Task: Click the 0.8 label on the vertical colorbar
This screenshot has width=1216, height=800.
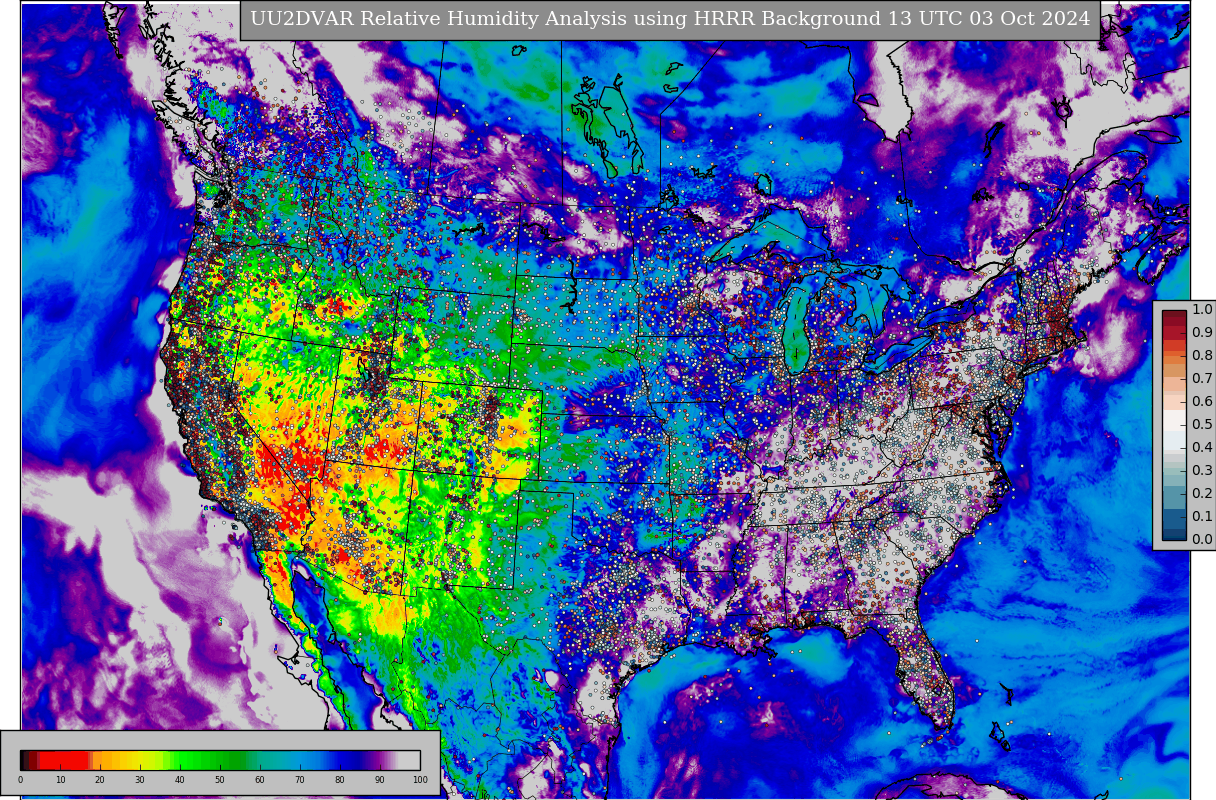Action: [x=1202, y=356]
